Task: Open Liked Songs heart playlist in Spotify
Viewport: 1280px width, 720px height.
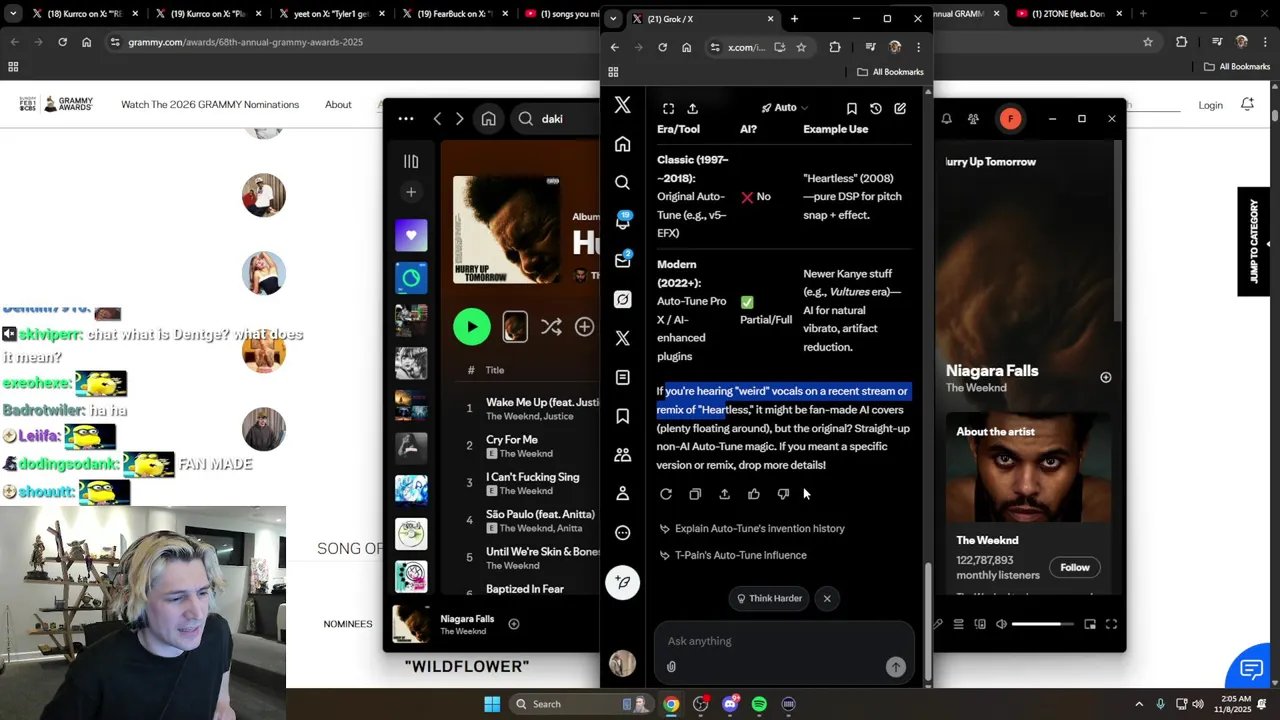Action: pos(411,235)
